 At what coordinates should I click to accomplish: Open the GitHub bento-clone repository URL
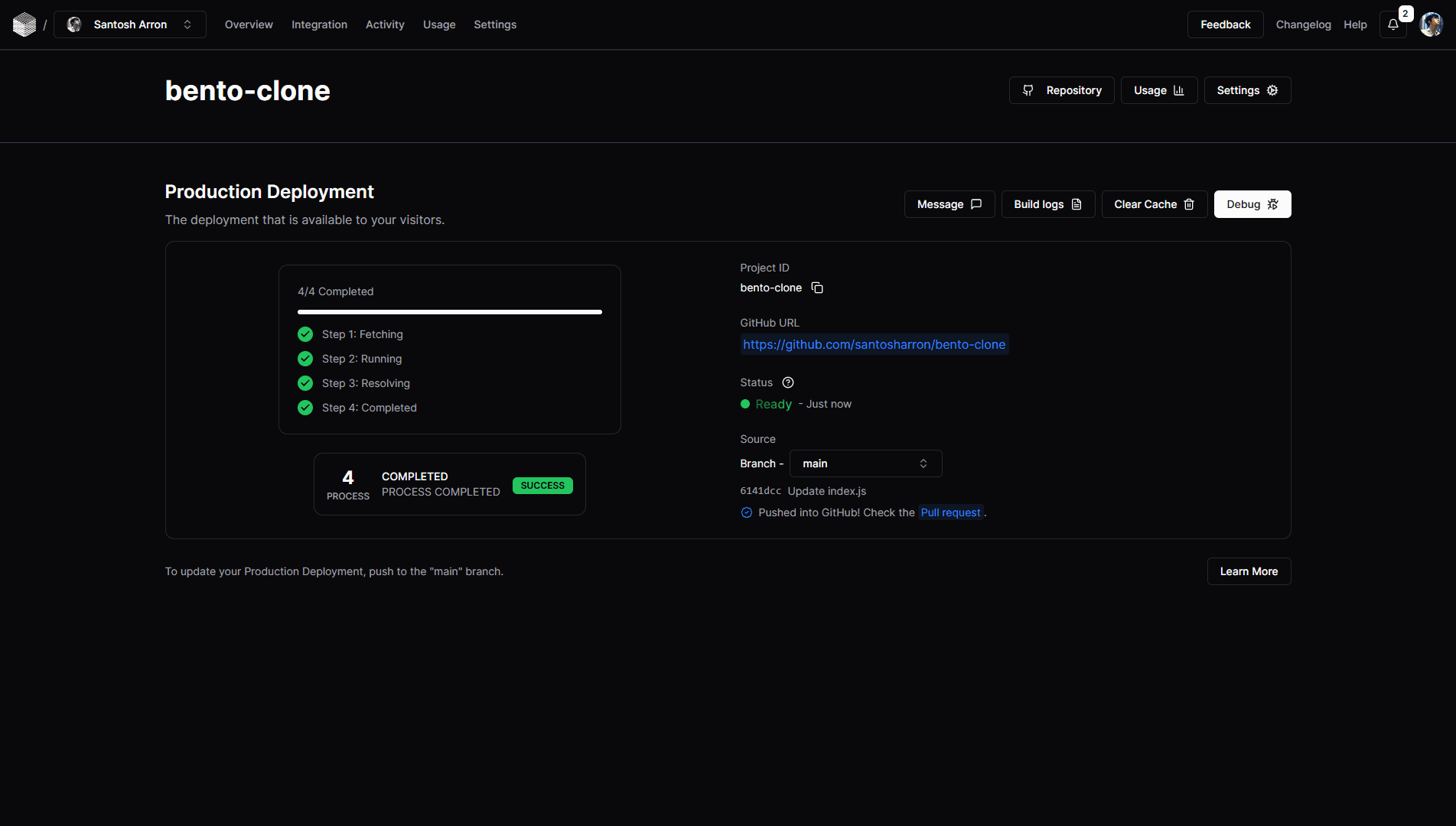(874, 344)
